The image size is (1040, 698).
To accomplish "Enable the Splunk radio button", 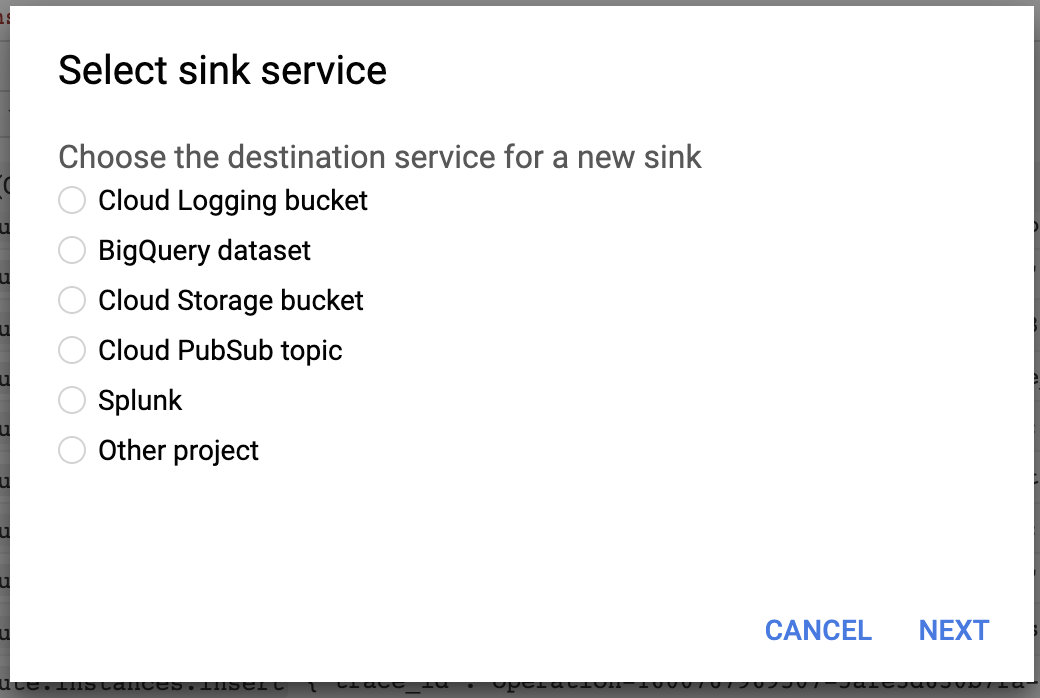I will point(72,400).
